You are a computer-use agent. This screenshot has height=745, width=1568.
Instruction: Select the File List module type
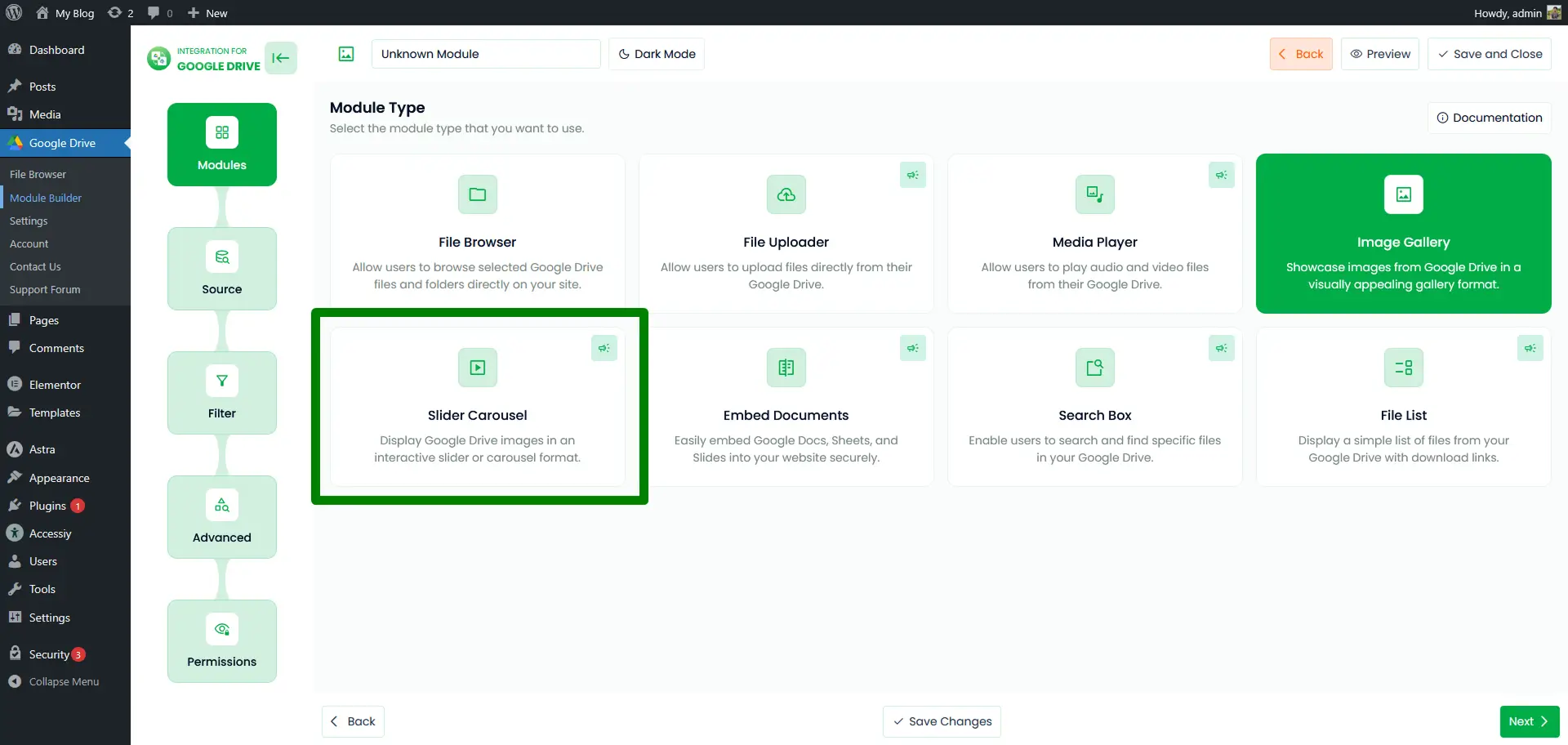[1403, 407]
